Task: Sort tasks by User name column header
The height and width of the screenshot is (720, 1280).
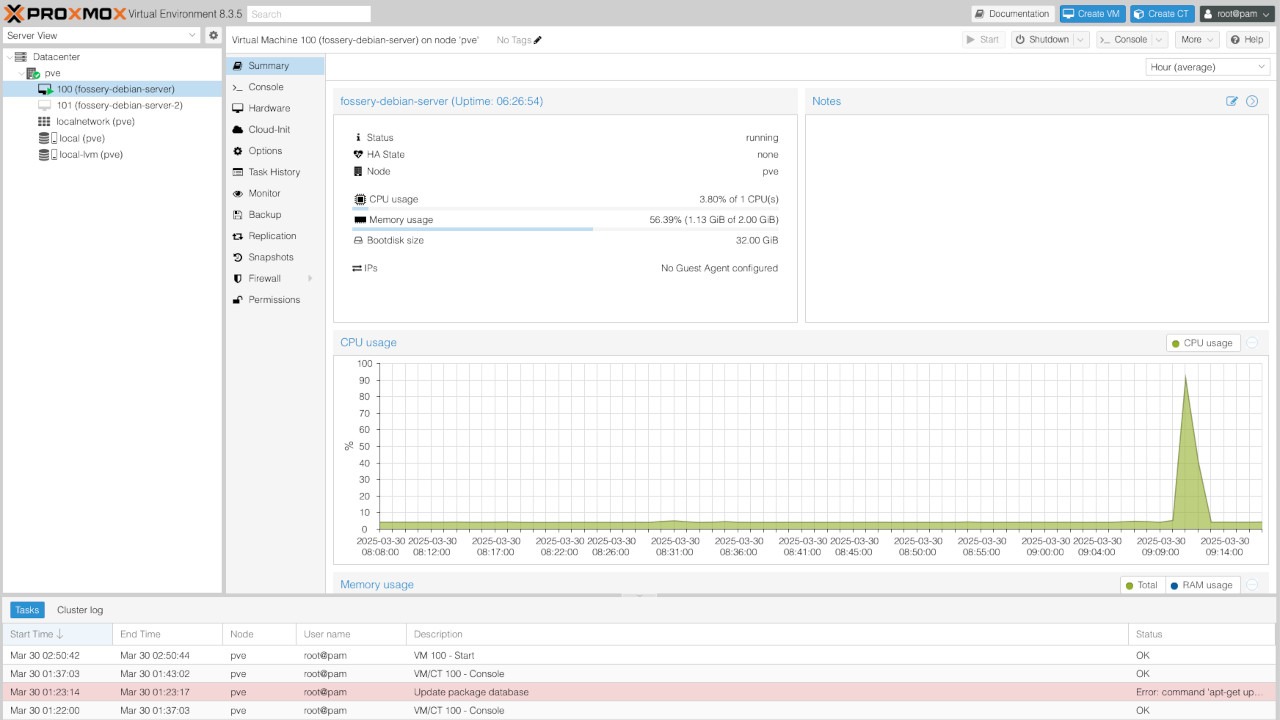Action: [351, 634]
